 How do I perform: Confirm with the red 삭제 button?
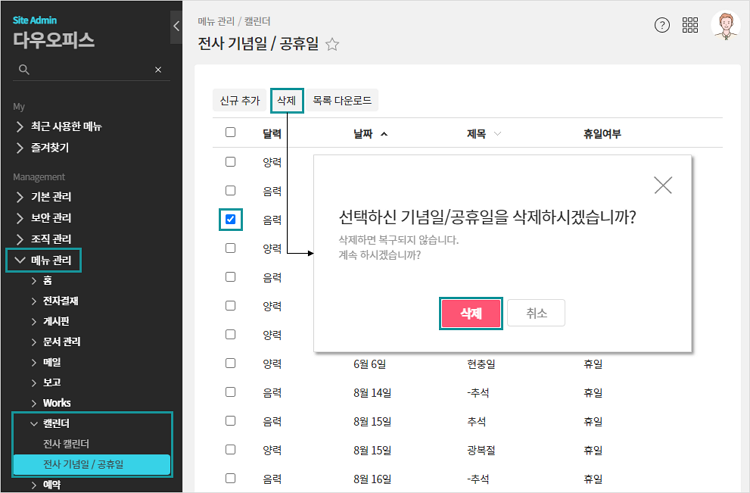click(x=470, y=313)
